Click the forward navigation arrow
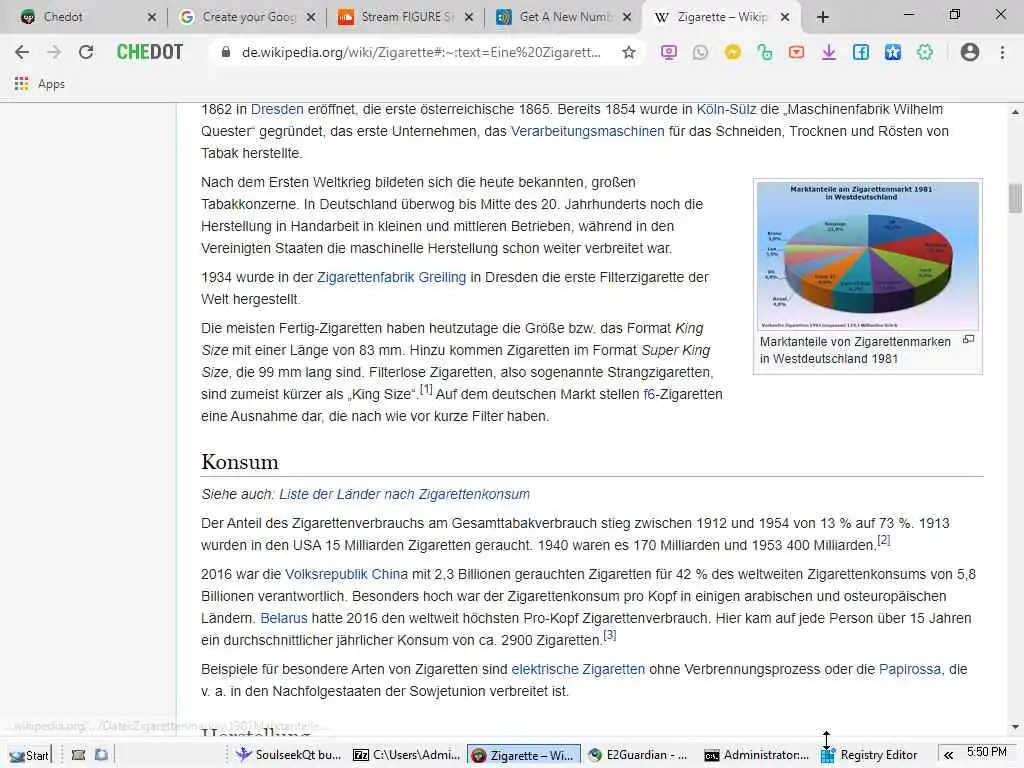The image size is (1024, 768). click(x=54, y=52)
